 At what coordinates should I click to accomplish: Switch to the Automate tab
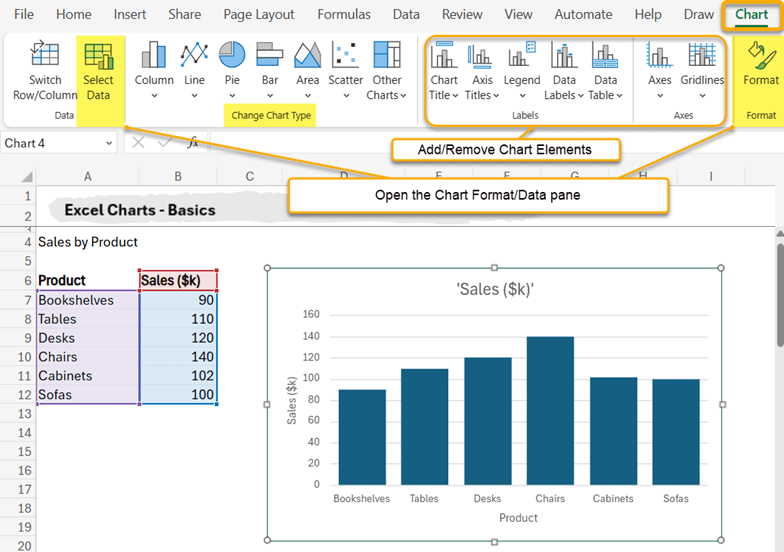583,14
